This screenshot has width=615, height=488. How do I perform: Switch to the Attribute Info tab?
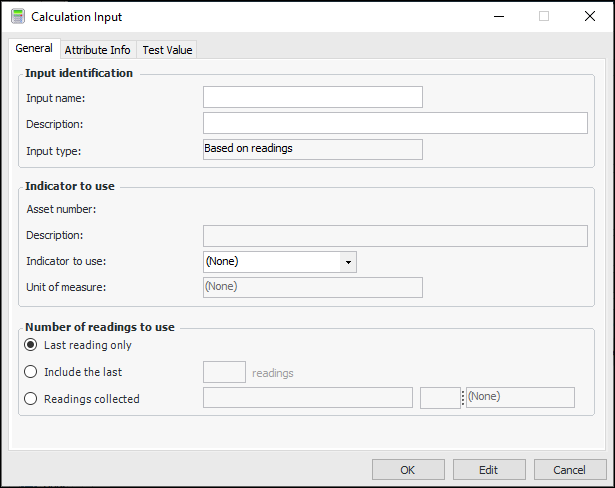pos(97,50)
